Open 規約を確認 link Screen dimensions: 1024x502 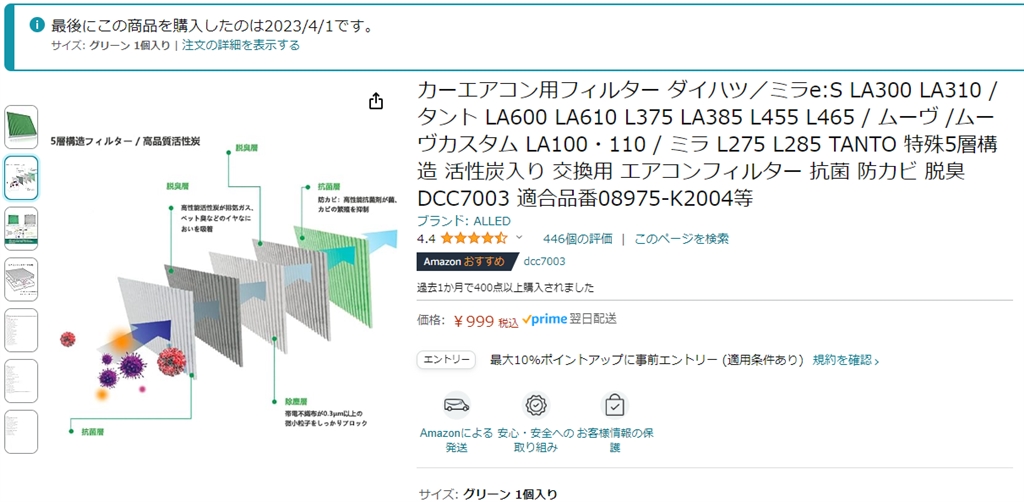tap(845, 360)
